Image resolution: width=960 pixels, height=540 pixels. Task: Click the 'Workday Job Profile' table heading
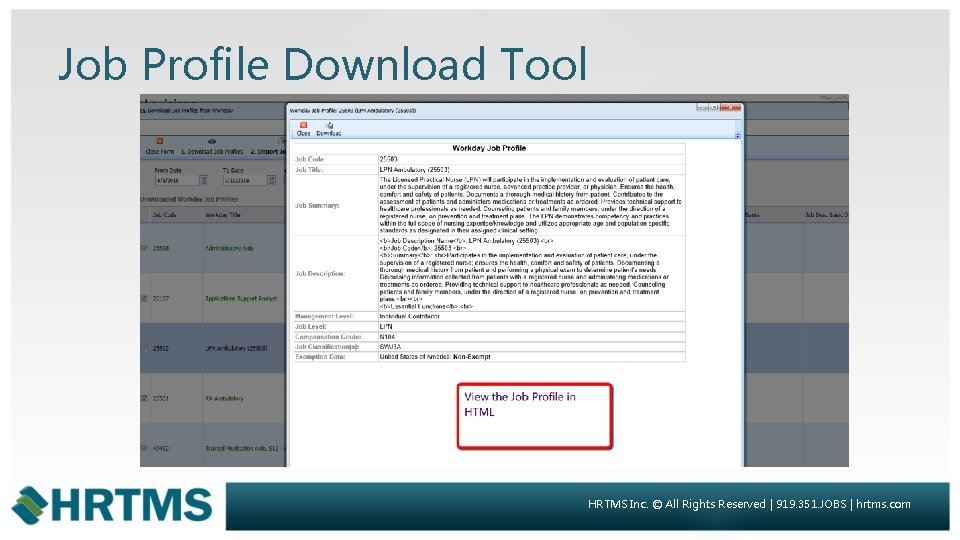(489, 148)
